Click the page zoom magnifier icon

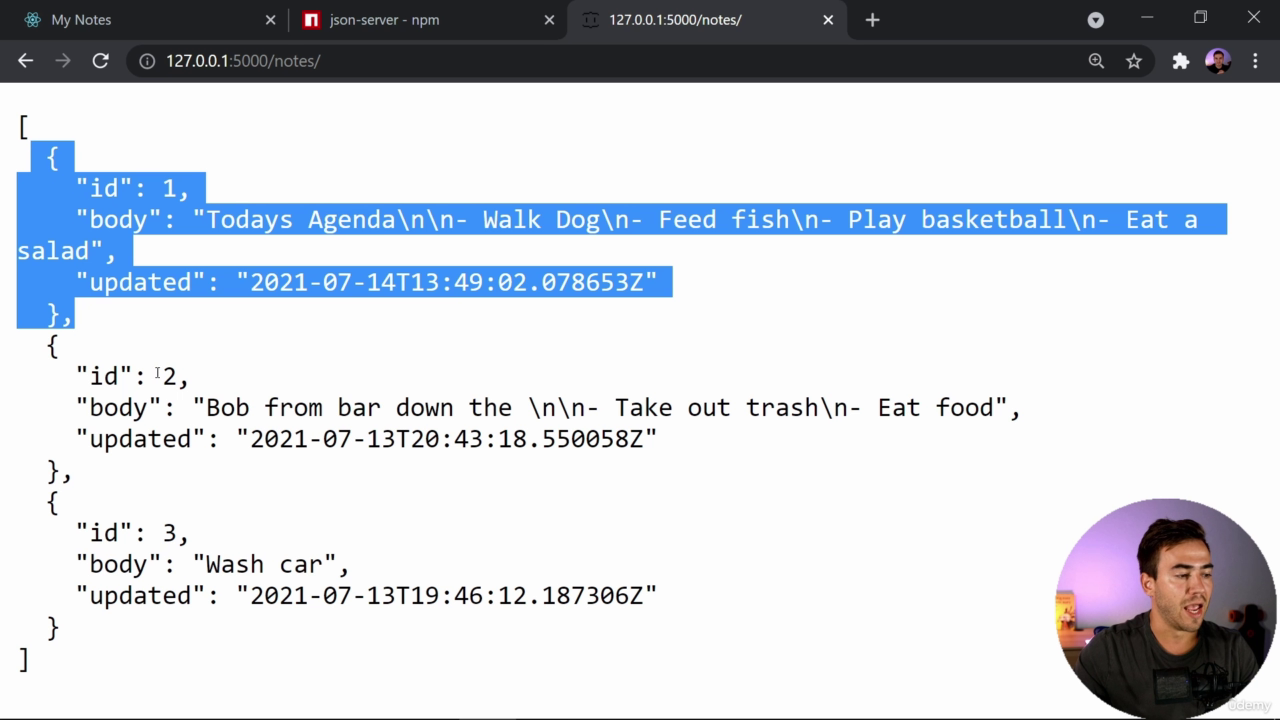click(1096, 61)
